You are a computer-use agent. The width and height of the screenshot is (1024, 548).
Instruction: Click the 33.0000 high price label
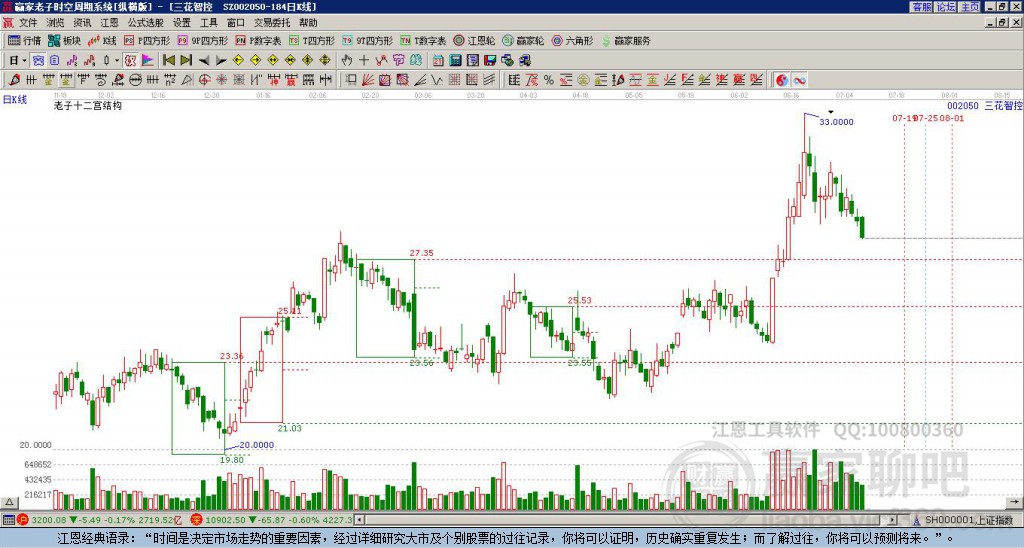tap(837, 122)
